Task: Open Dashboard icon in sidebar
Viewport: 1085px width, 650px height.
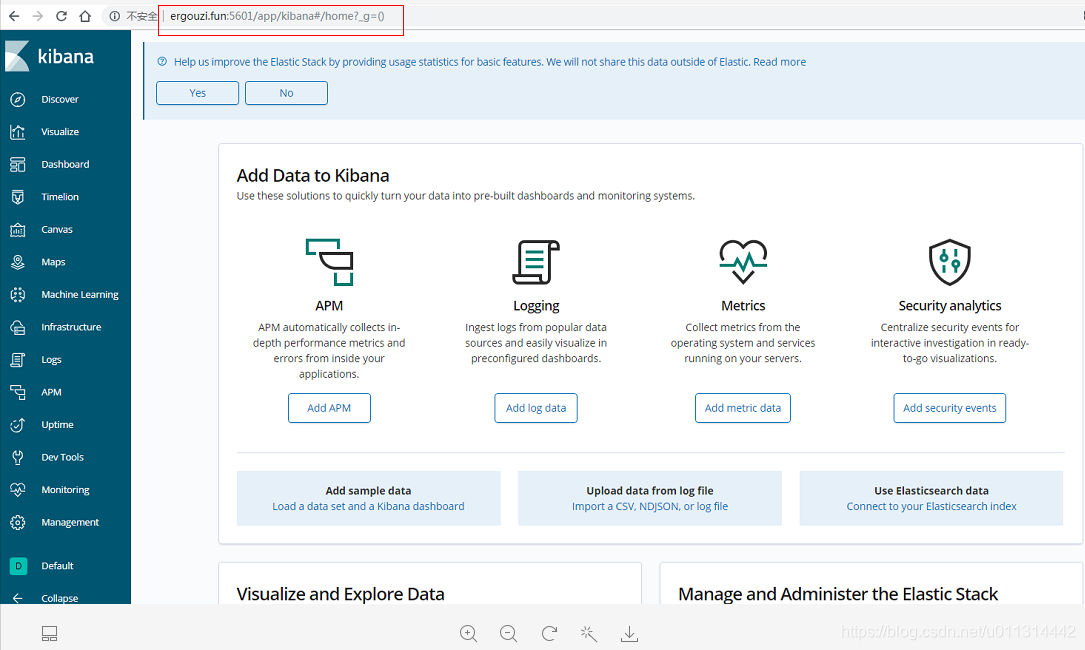Action: pos(18,165)
